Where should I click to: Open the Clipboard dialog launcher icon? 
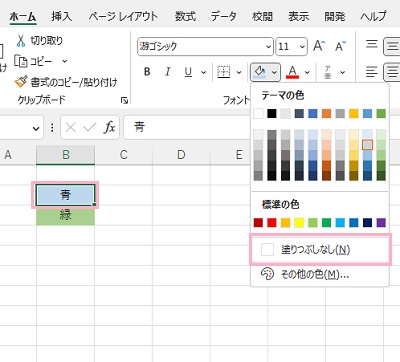point(125,100)
